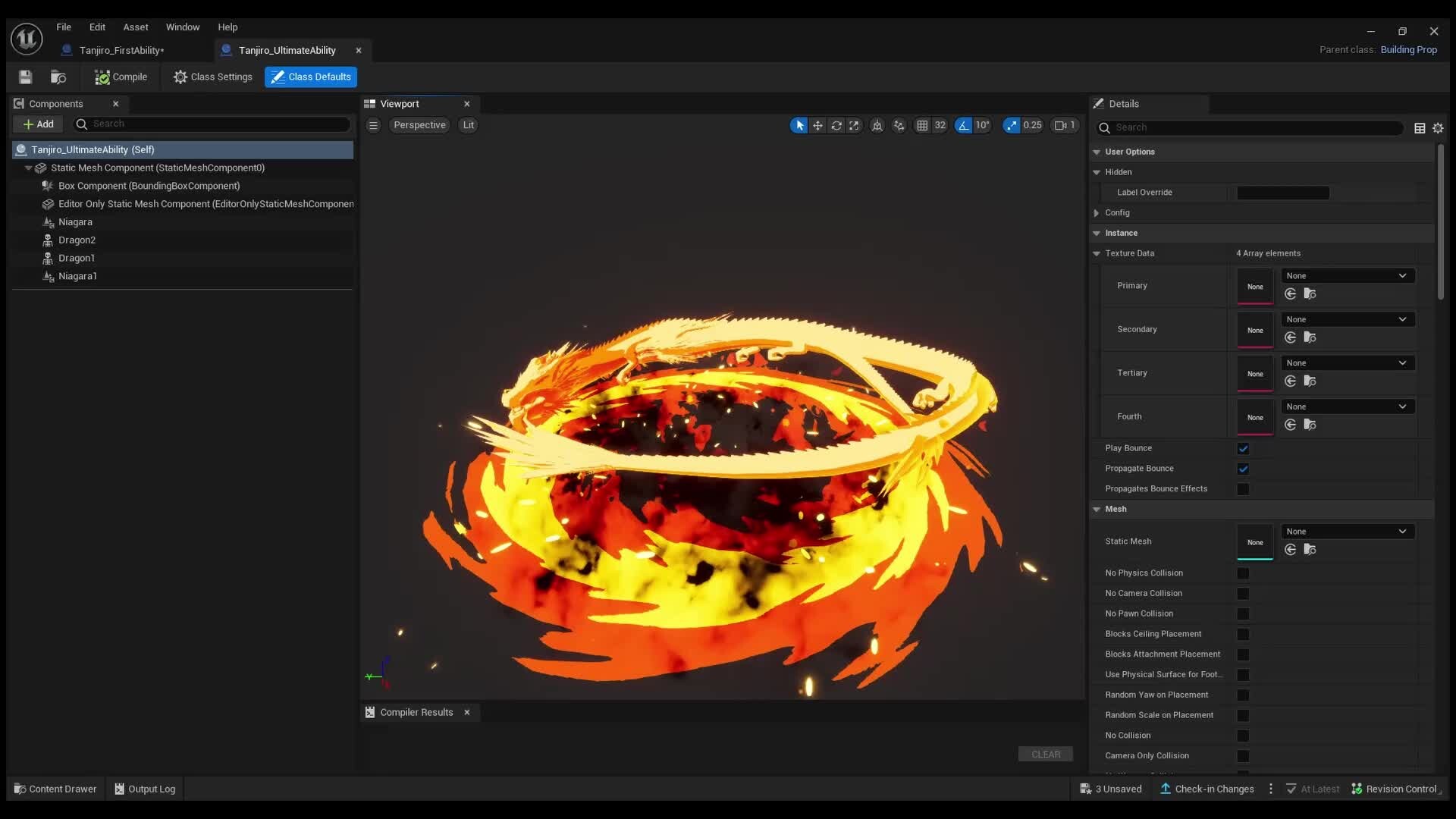1456x819 pixels.
Task: Use selected asset for Static Mesh via arrow icon
Action: tap(1290, 550)
